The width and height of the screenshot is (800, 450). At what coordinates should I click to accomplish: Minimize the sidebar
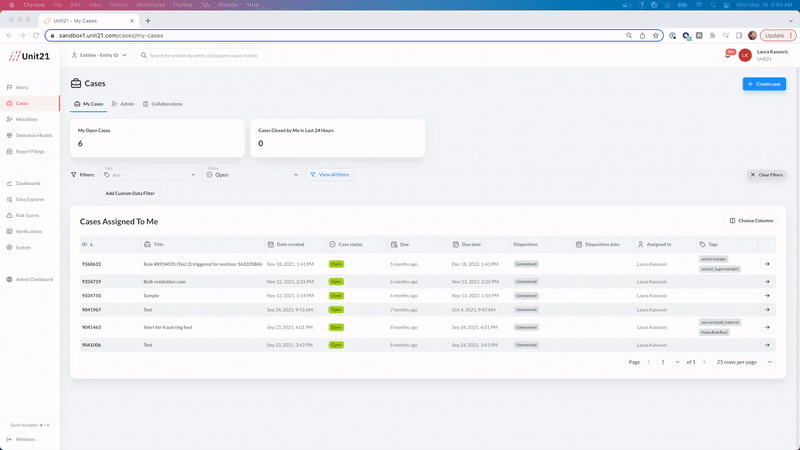point(21,439)
